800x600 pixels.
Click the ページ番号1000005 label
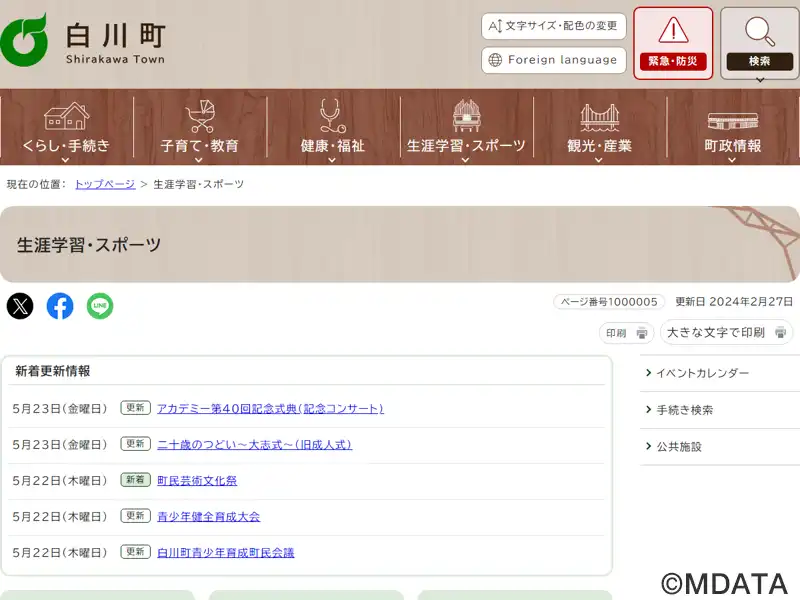pos(609,302)
